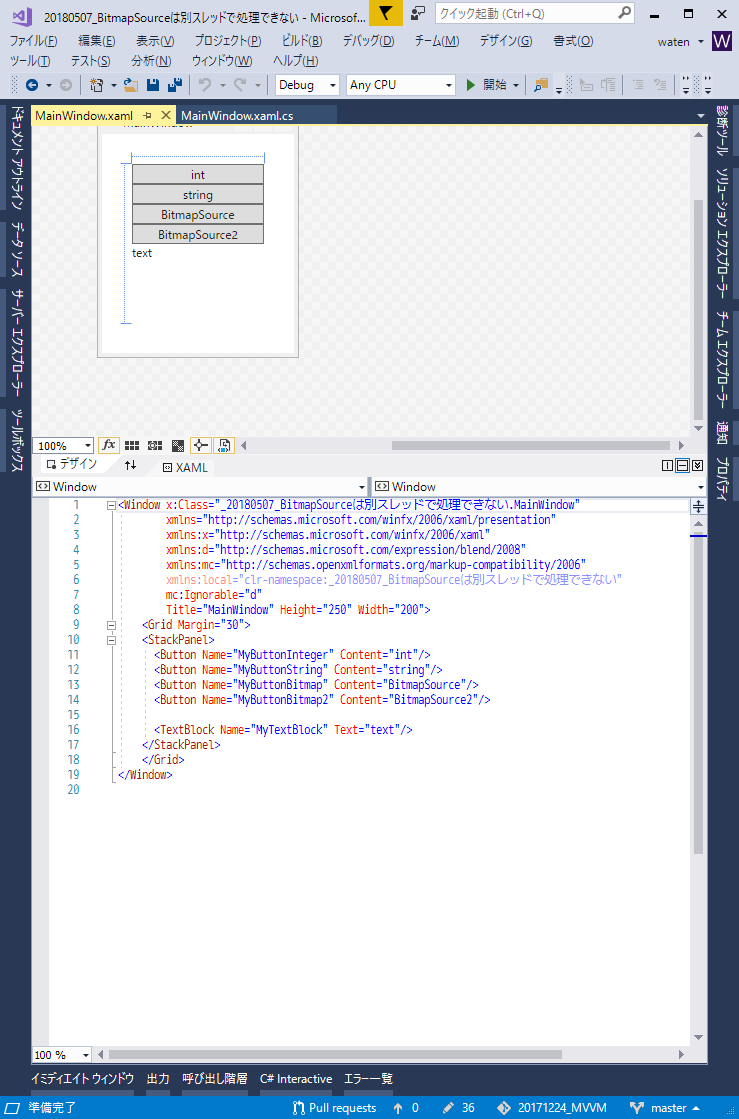The image size is (739, 1119).
Task: Select the デザイン pane tab
Action: coord(72,465)
